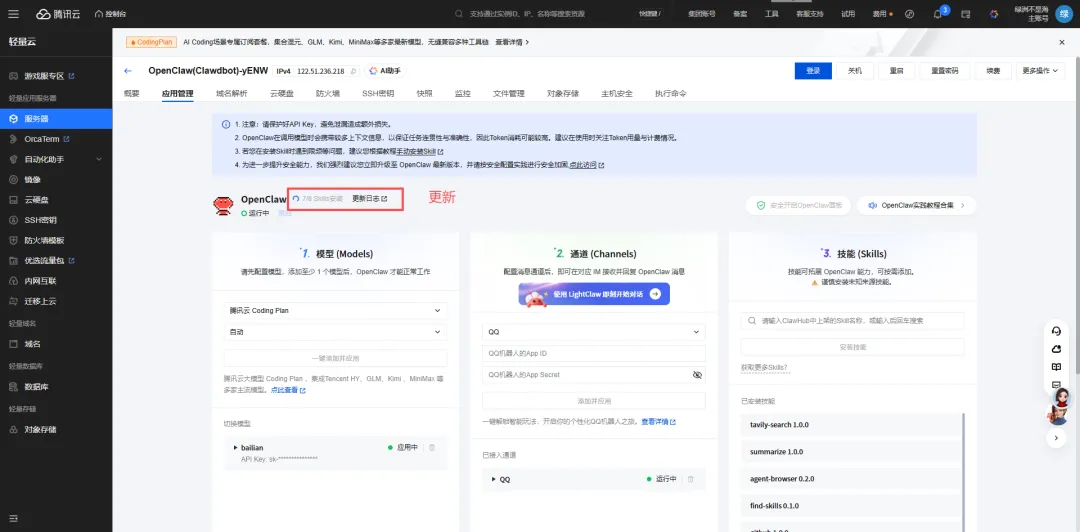Open the 服务器 sidebar item
The width and height of the screenshot is (1080, 532).
56,119
